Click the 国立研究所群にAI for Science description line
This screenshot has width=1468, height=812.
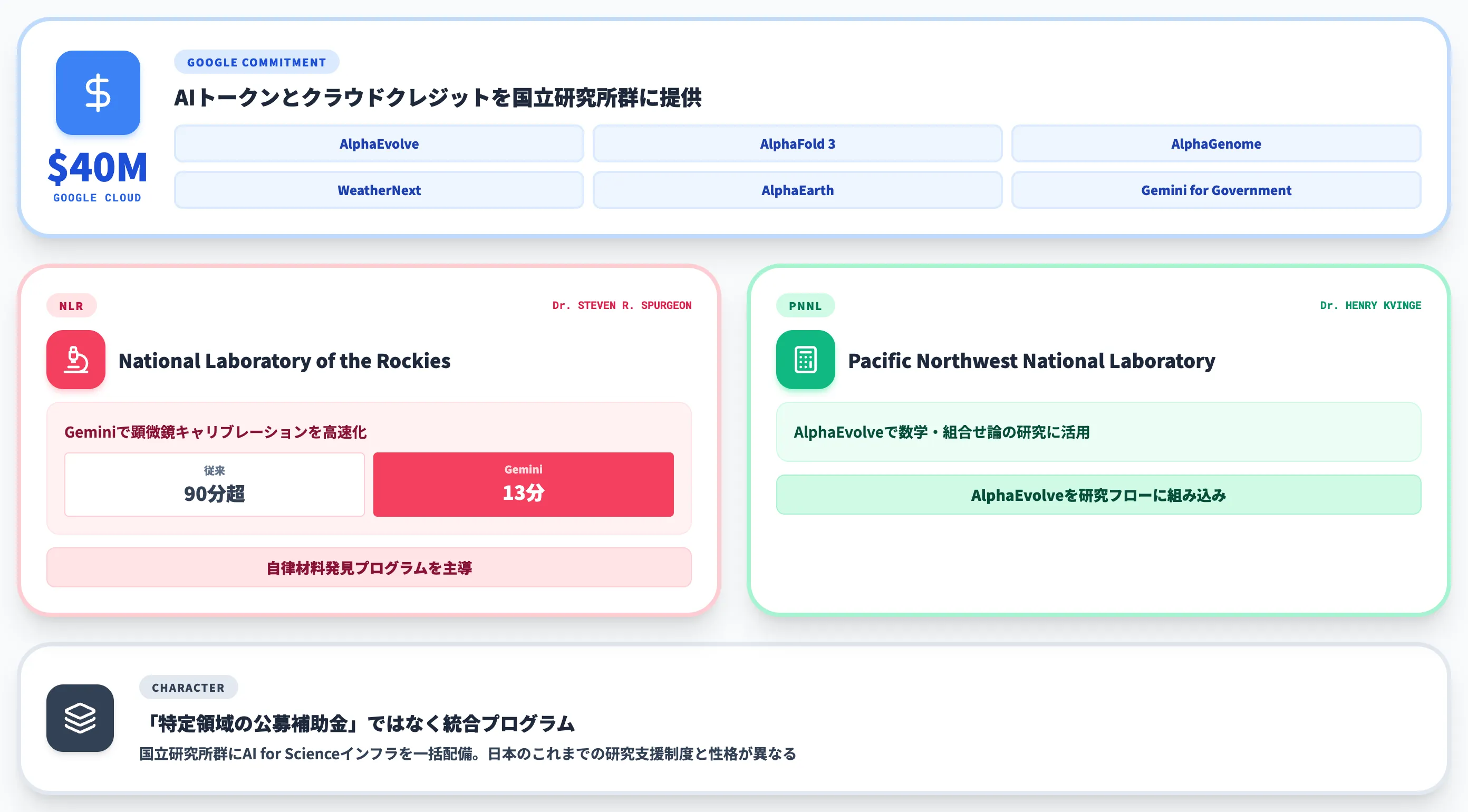(468, 753)
